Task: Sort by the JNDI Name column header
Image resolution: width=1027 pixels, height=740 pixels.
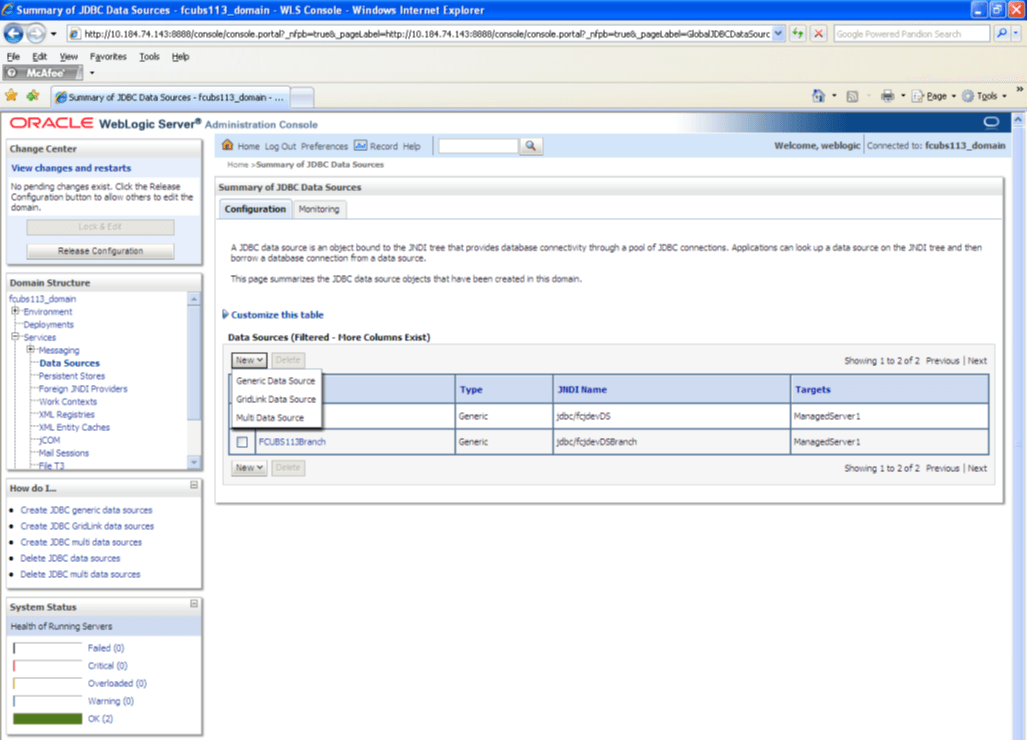Action: pyautogui.click(x=582, y=389)
